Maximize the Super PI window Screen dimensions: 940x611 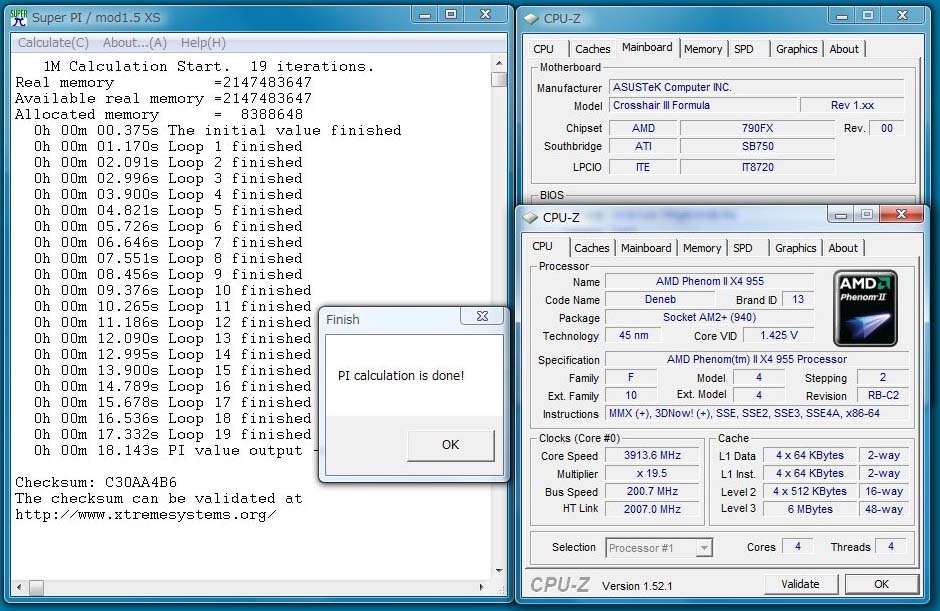coord(451,15)
